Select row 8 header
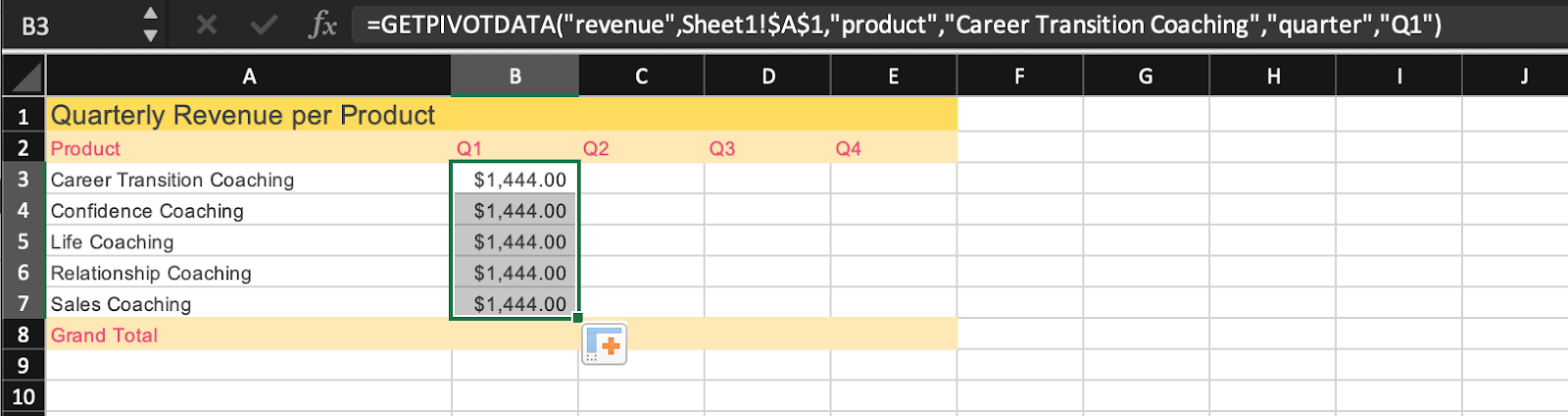This screenshot has width=1568, height=416. click(x=23, y=335)
